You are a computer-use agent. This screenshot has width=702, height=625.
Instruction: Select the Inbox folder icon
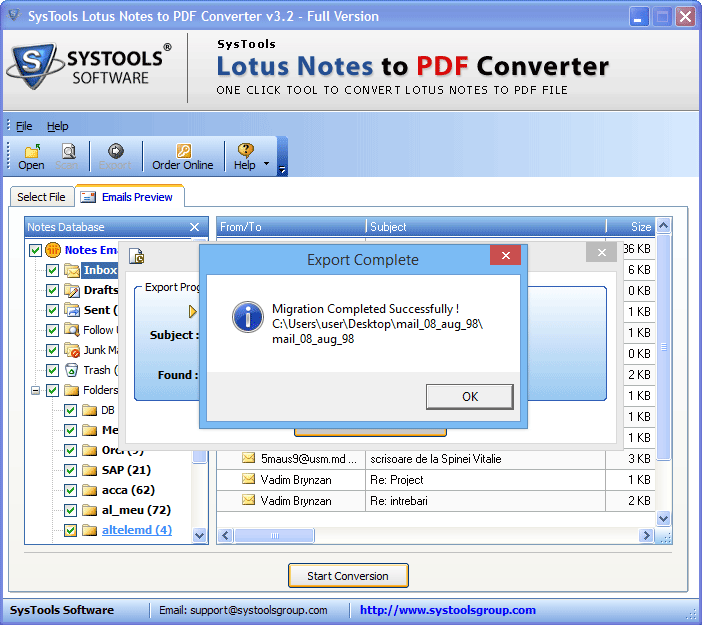(x=72, y=270)
